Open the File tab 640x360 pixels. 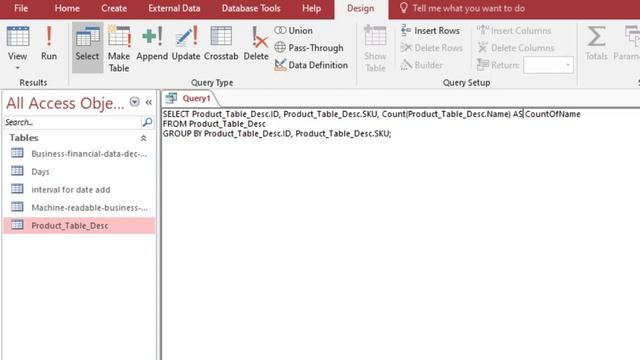[x=21, y=9]
